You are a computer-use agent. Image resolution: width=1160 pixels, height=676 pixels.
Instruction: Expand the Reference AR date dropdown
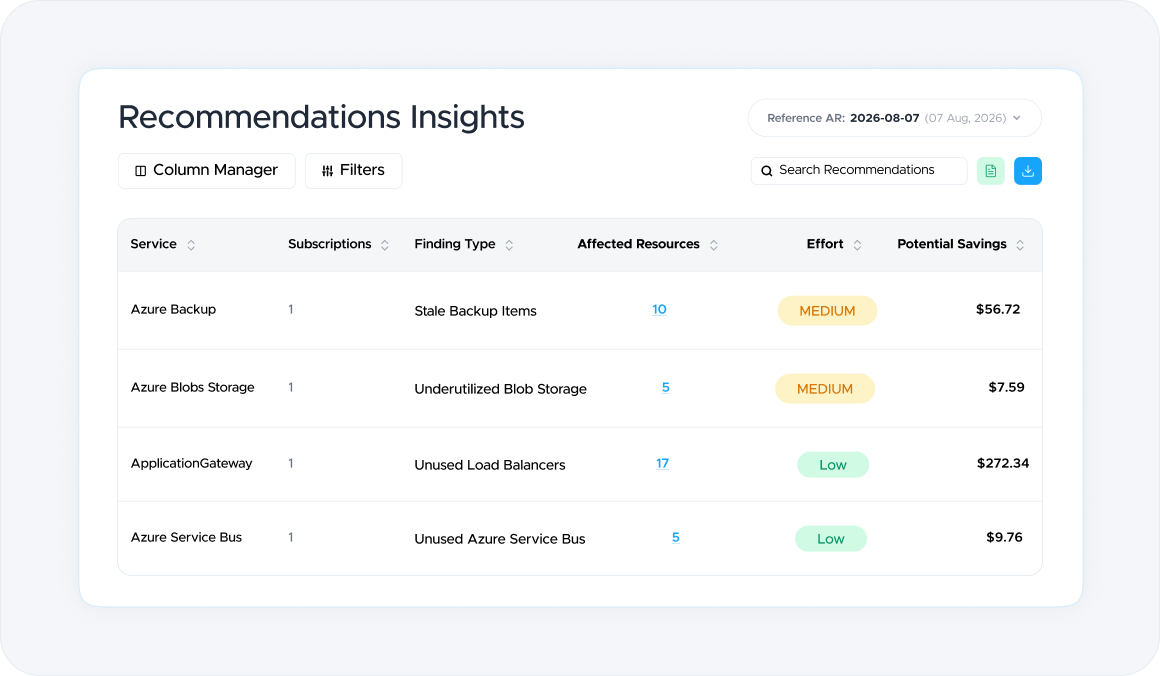pyautogui.click(x=894, y=118)
